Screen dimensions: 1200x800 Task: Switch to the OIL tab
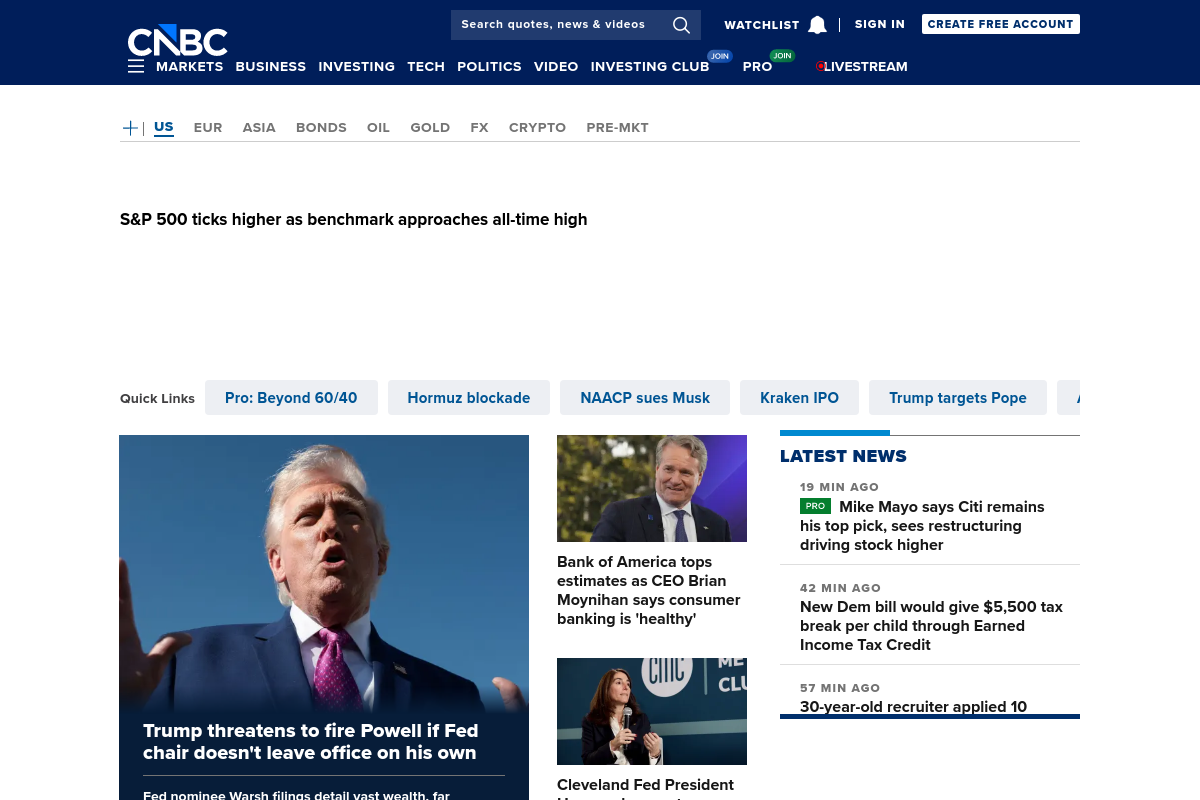(378, 128)
